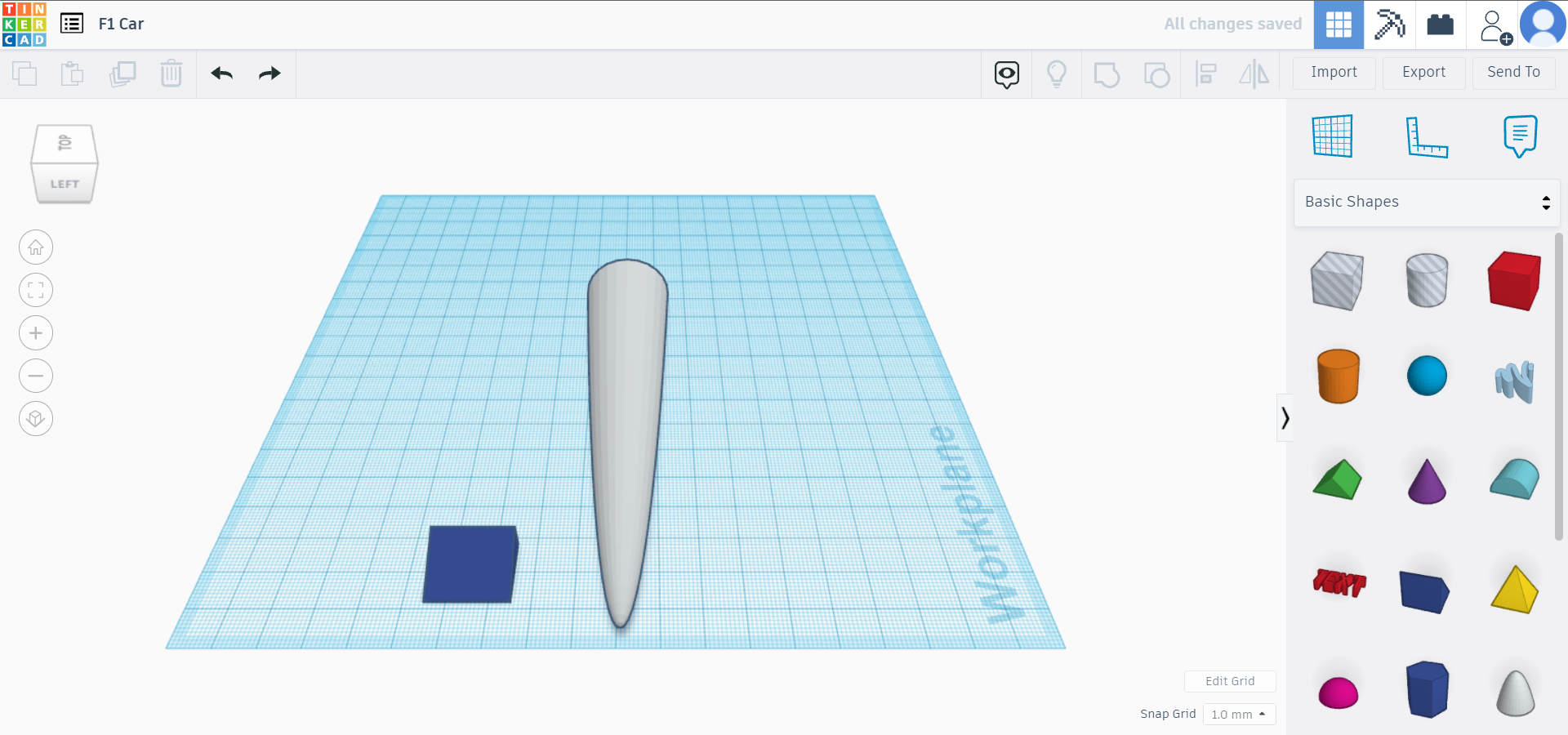Click the Copy toolbar icon

[x=24, y=73]
